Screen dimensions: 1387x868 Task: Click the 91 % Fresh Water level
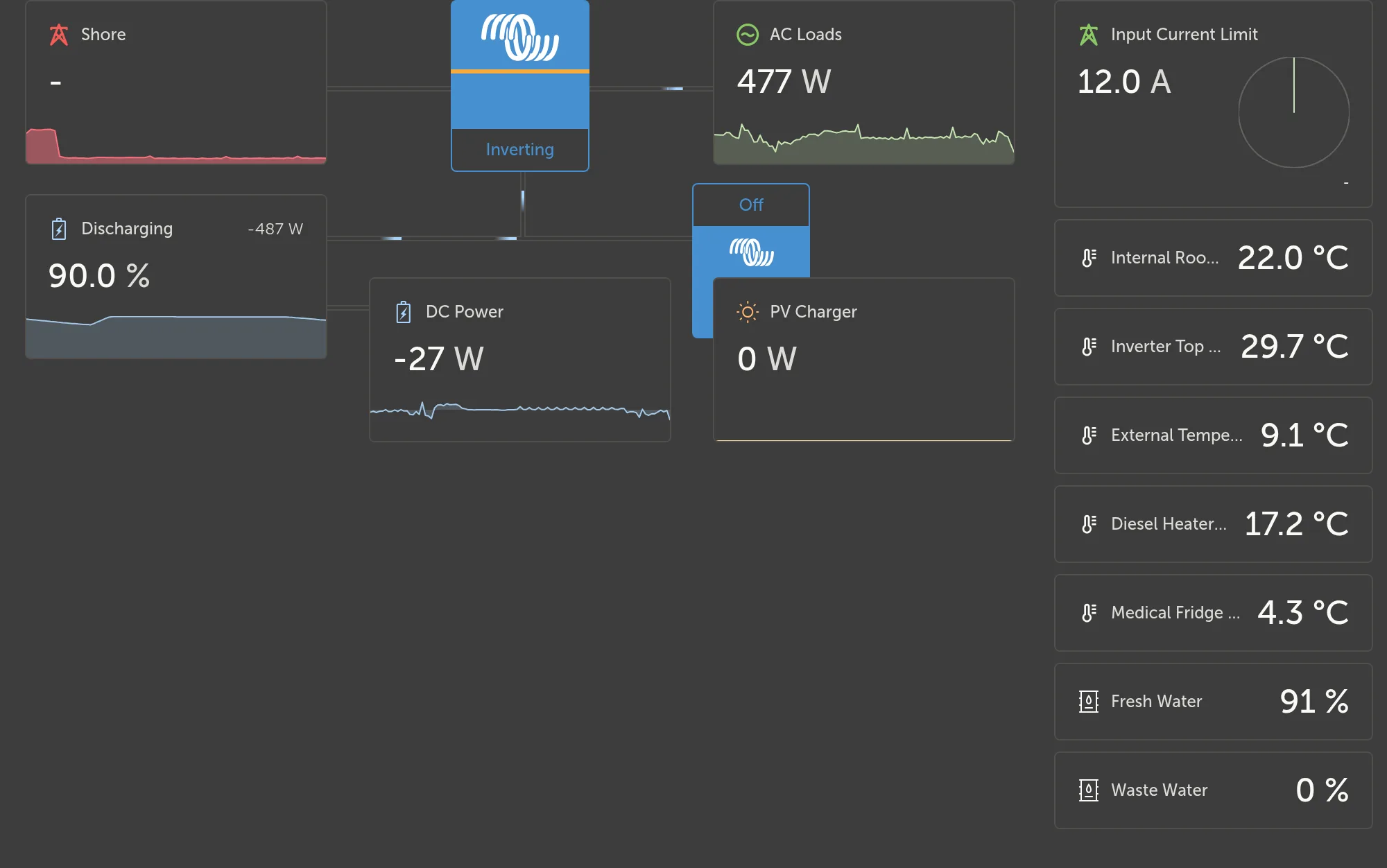point(1314,702)
